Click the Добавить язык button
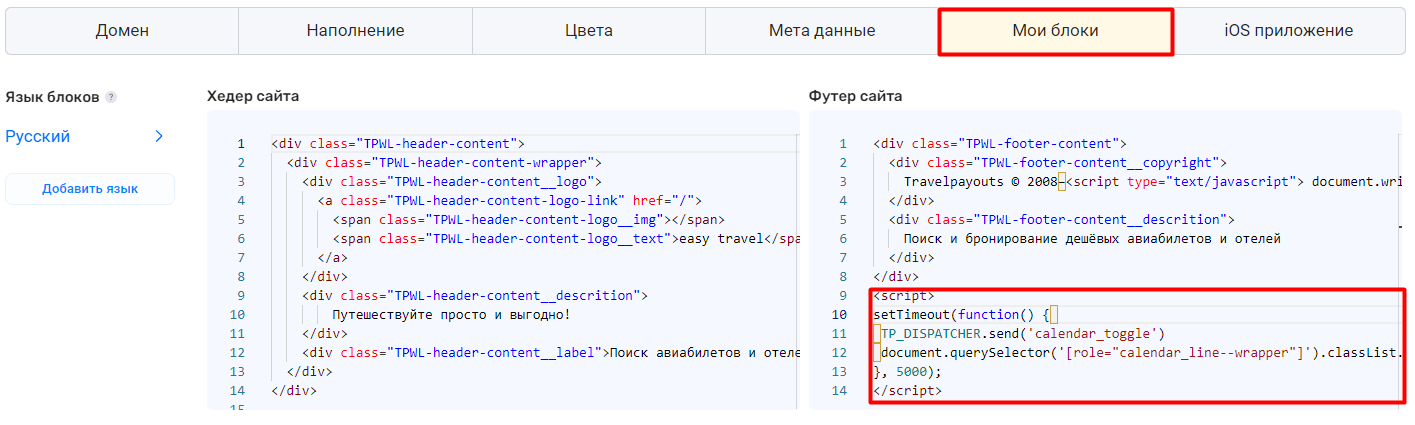Screen dimensions: 1415x425 [x=90, y=189]
